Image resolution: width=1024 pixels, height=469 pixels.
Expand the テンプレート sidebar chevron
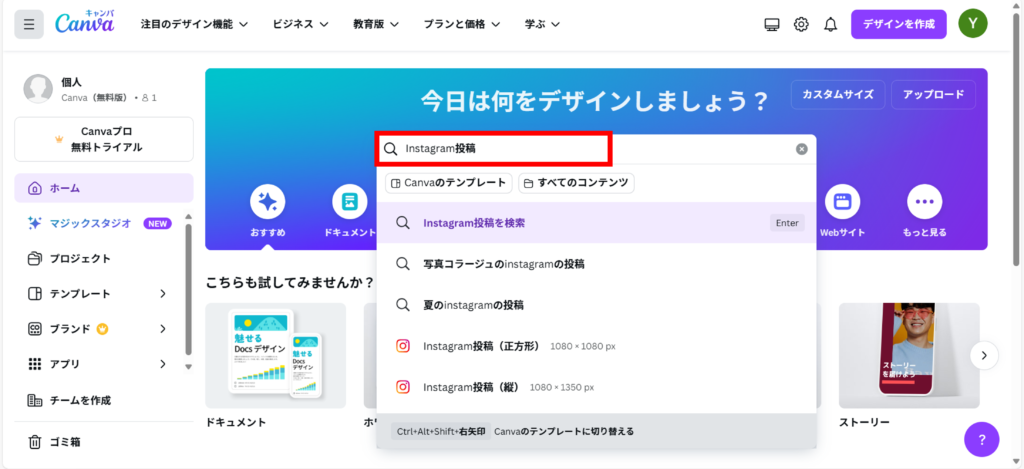coord(163,294)
